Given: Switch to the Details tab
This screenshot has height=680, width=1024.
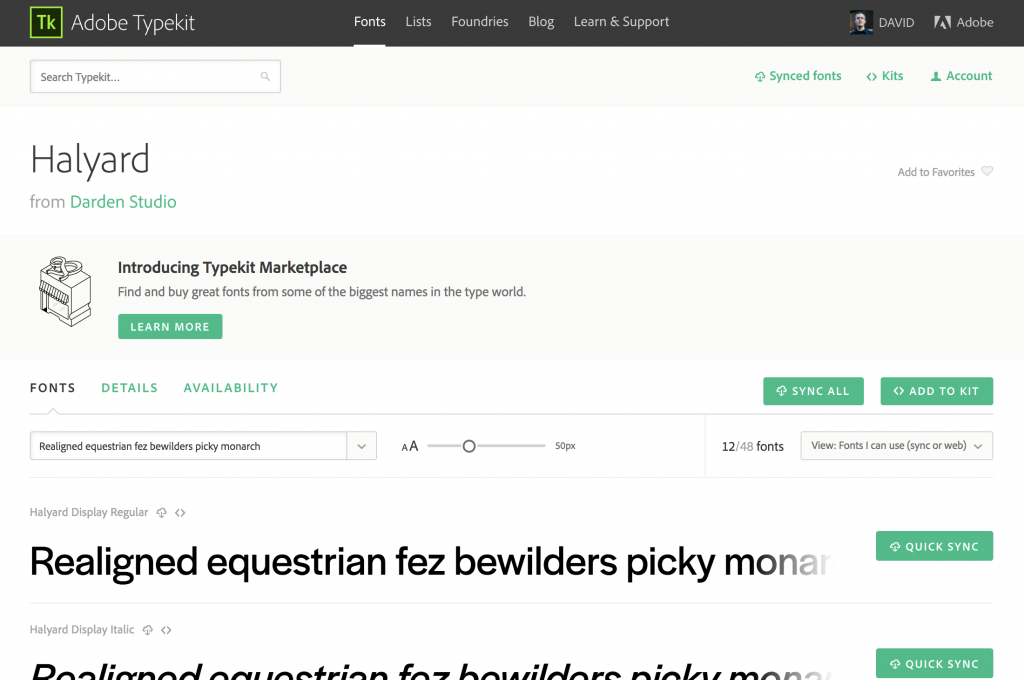Looking at the screenshot, I should pos(129,387).
